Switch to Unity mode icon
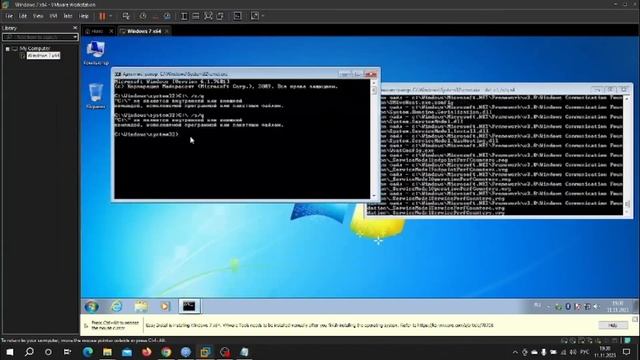 220,16
